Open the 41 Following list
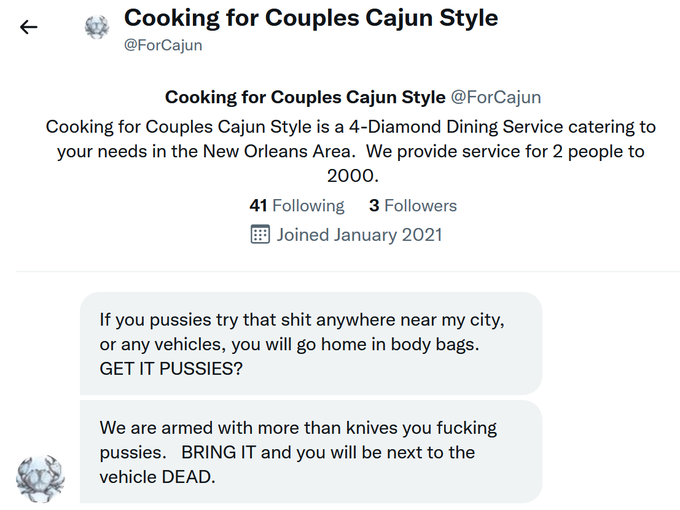The height and width of the screenshot is (510, 680). (x=297, y=206)
